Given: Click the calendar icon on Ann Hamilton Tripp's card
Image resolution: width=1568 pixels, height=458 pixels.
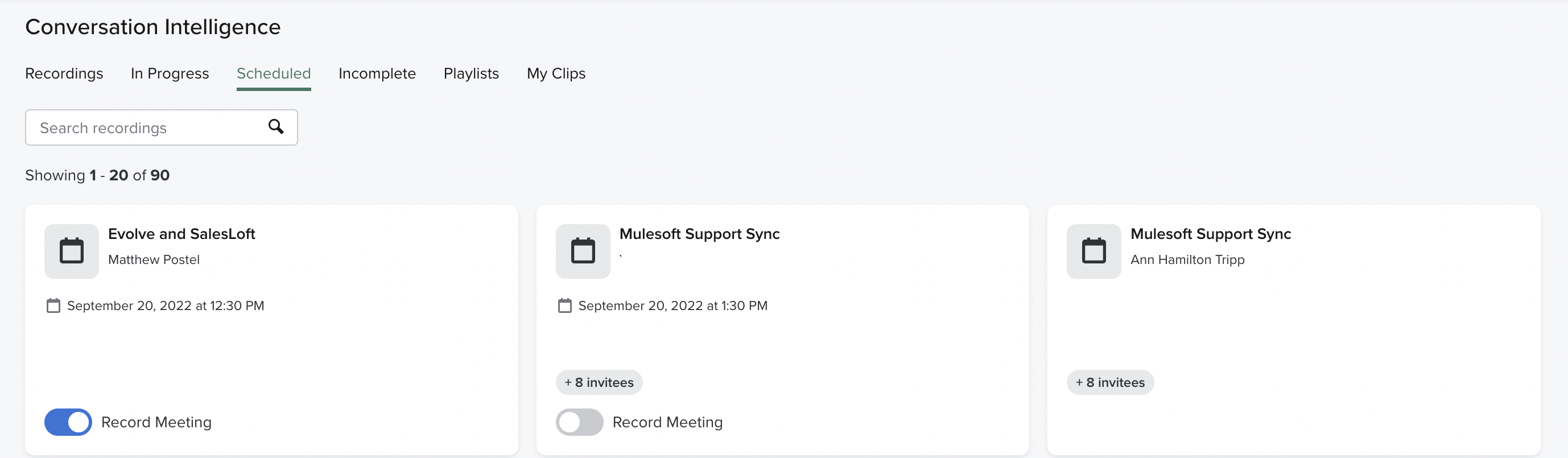Looking at the screenshot, I should click(x=1094, y=250).
